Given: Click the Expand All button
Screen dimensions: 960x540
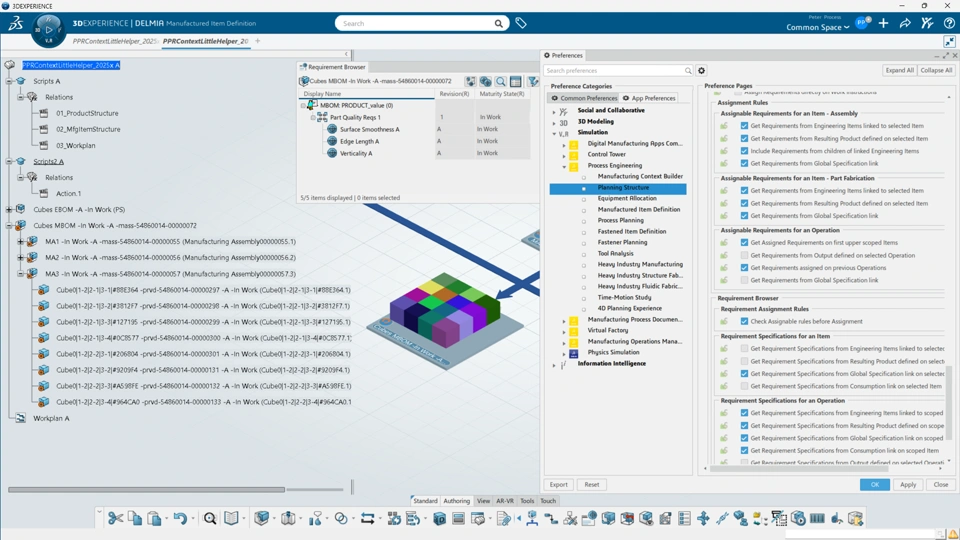Looking at the screenshot, I should (x=899, y=70).
